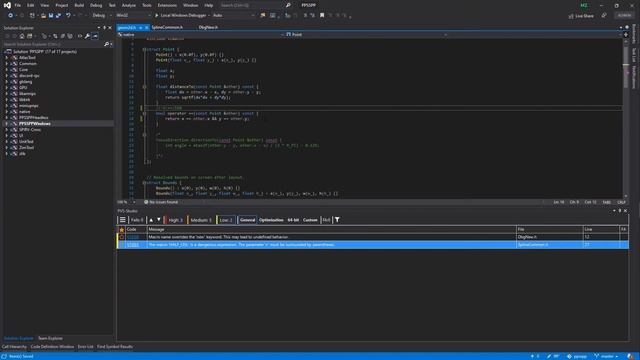Click the notifications icon in status bar
640x360 pixels.
pos(631,356)
